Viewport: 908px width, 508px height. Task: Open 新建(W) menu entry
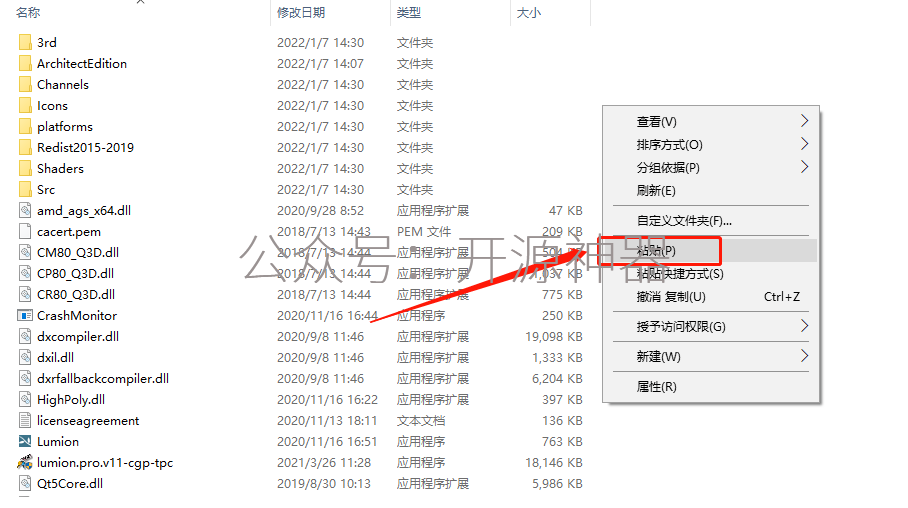tap(711, 357)
